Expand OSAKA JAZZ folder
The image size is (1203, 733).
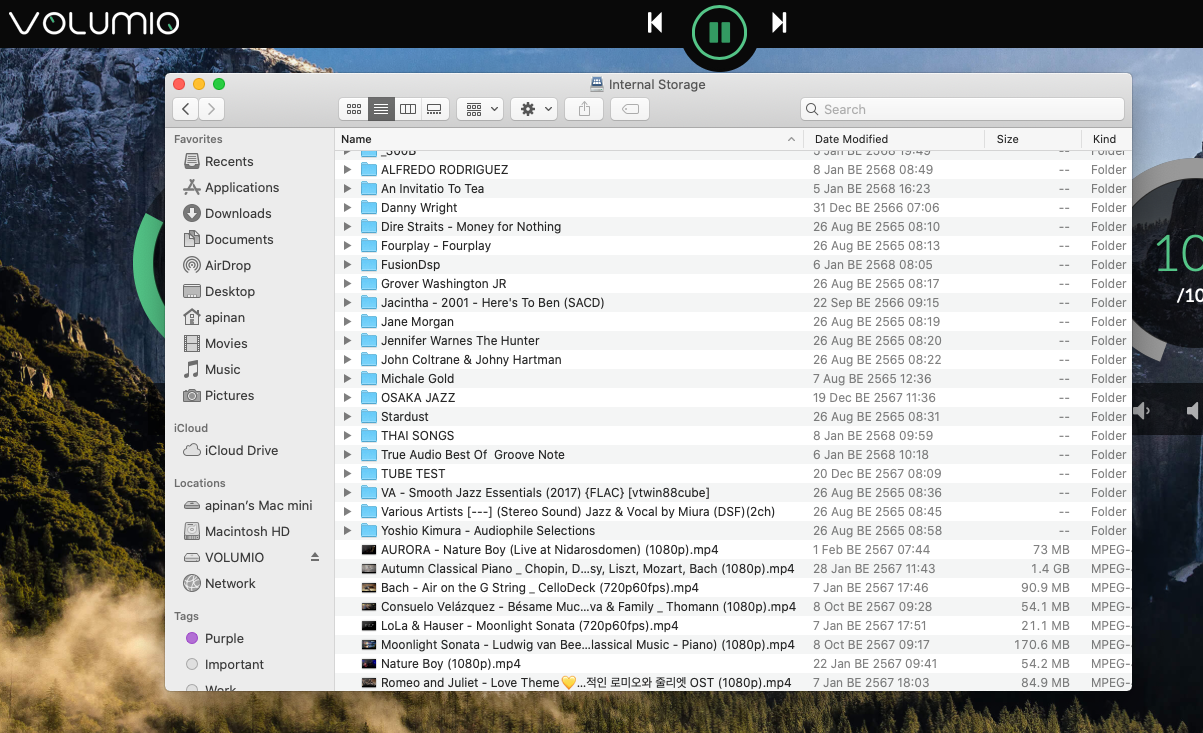point(347,398)
